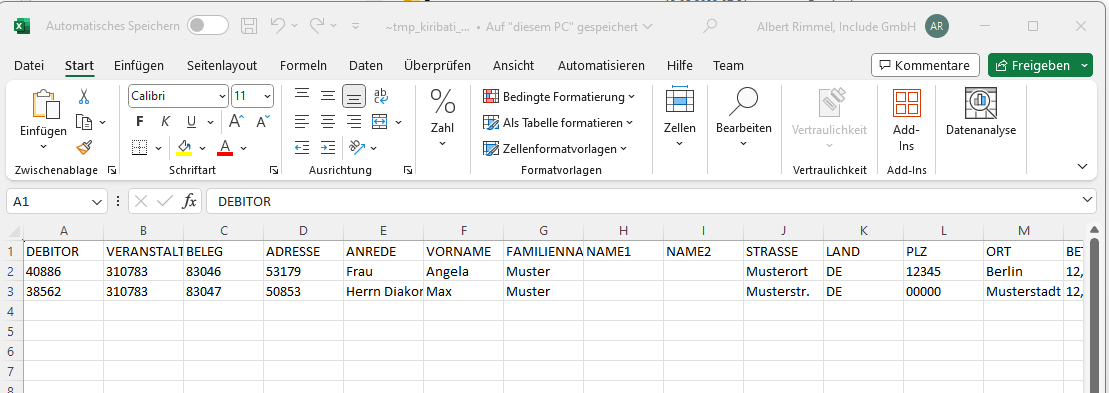The image size is (1109, 393).
Task: Open the fill color dropdown arrow
Action: coord(202,148)
